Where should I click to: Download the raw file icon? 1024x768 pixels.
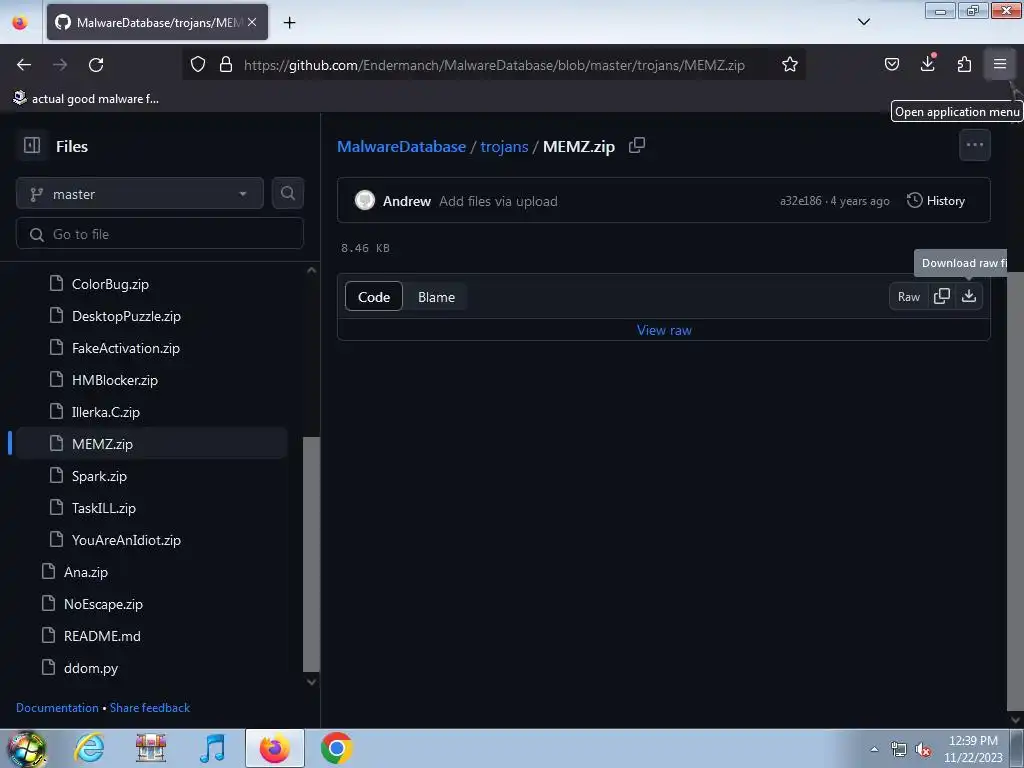[x=969, y=296]
